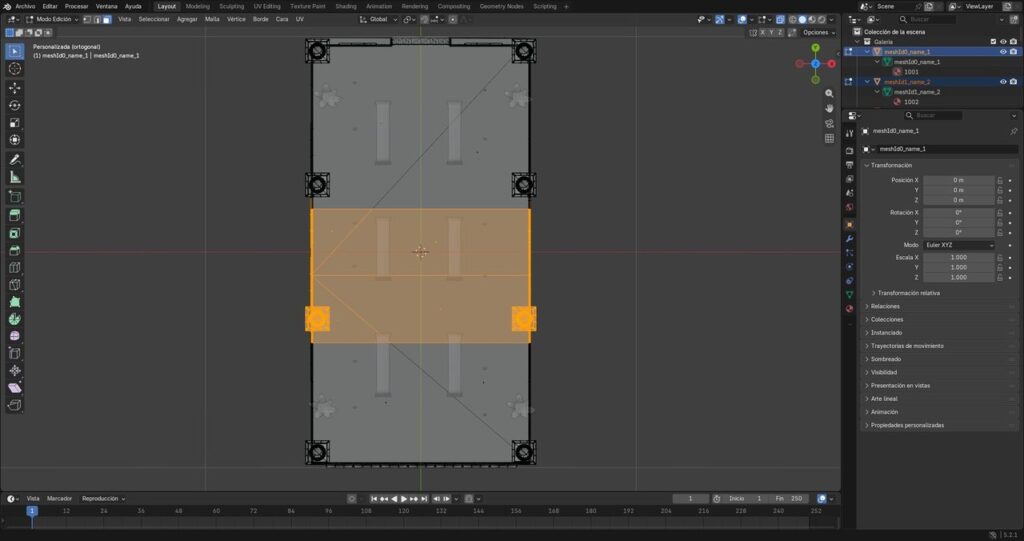Open the Modo Edición mode dropdown
The image size is (1024, 541).
[52, 20]
